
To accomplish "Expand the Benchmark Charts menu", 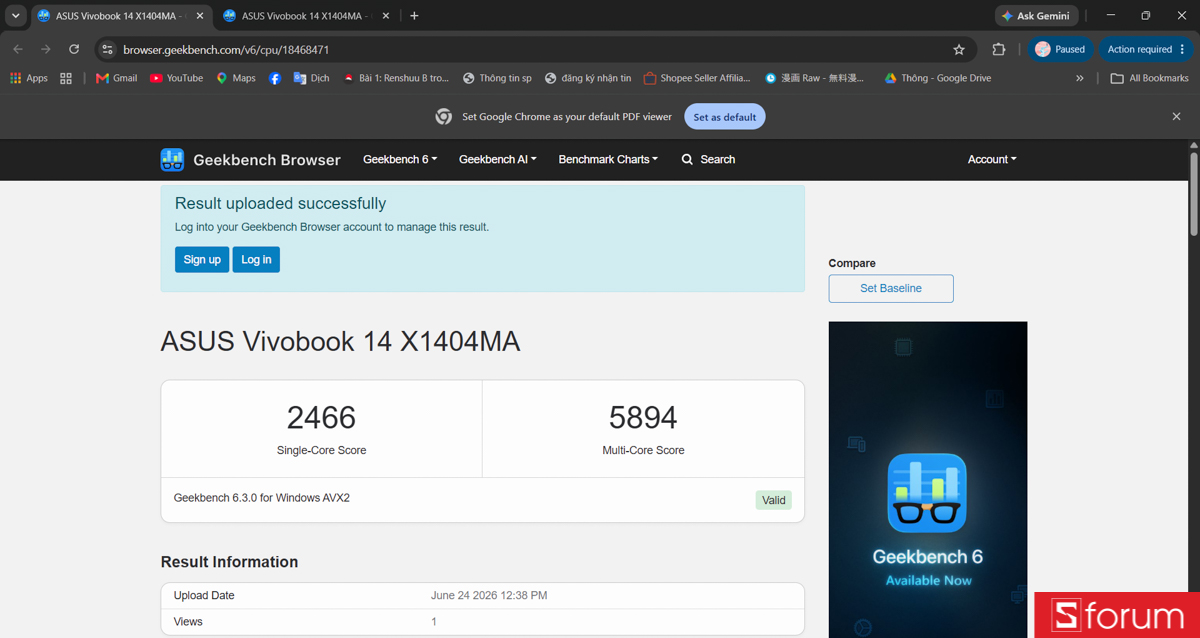I will (x=608, y=159).
